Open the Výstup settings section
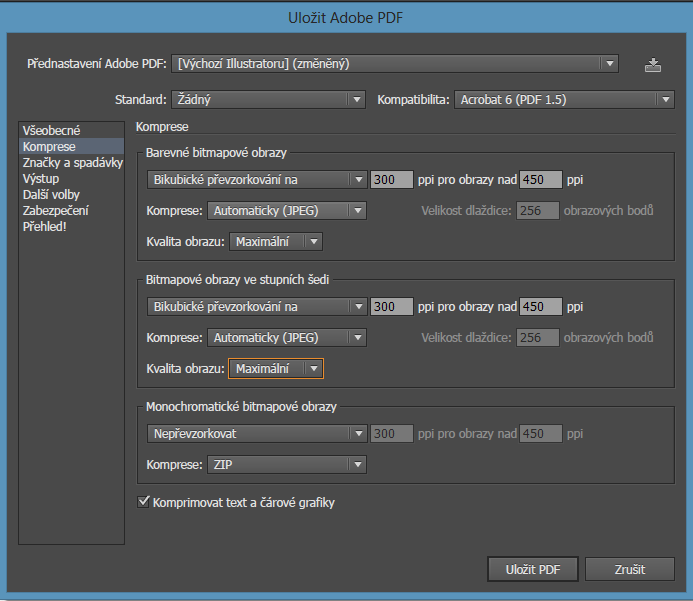 42,179
